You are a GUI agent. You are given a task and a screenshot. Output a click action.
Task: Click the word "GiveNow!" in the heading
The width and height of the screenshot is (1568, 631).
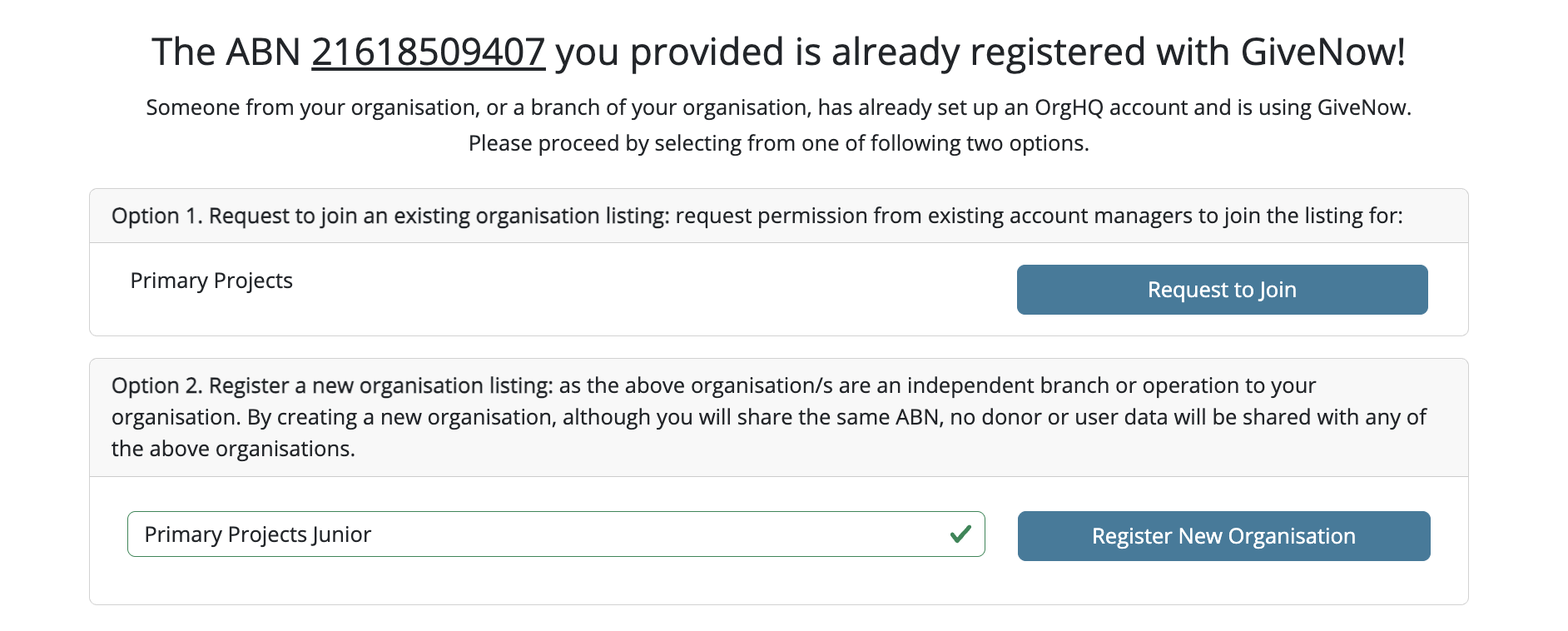1322,52
